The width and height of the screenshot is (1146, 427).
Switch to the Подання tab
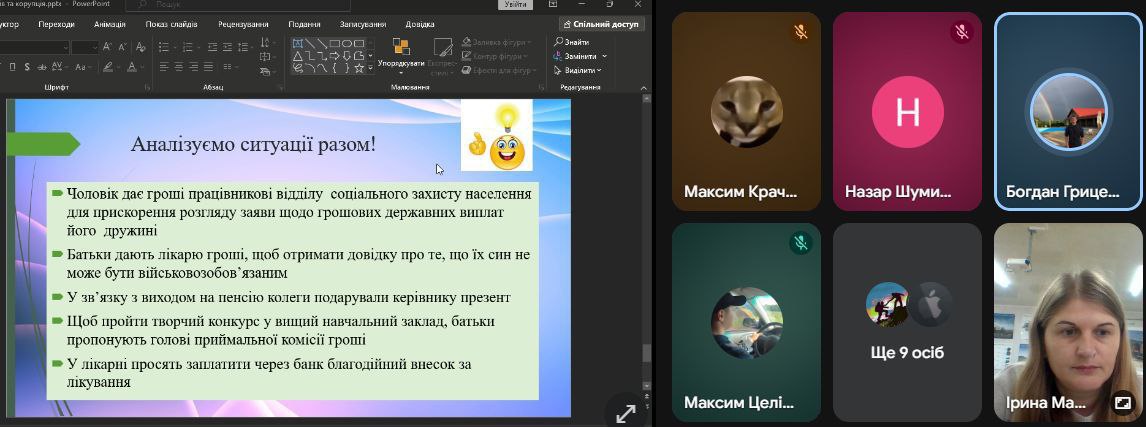point(305,24)
